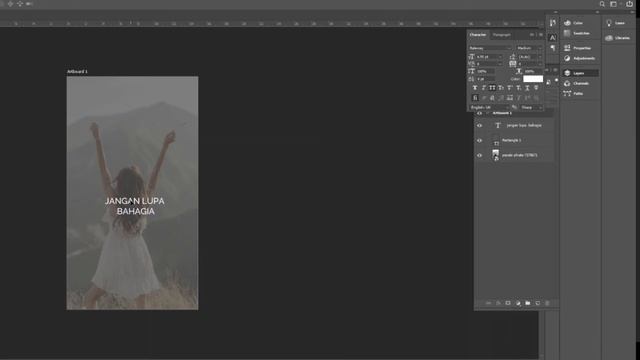Delete layer trash icon

tap(547, 303)
